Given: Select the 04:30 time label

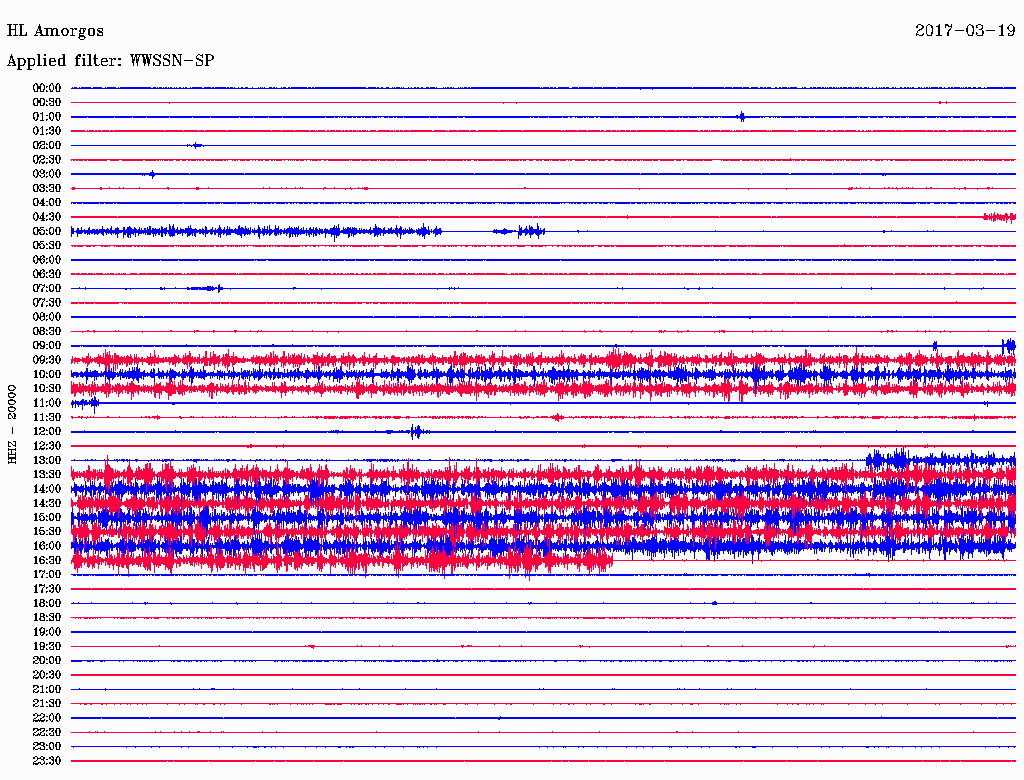Looking at the screenshot, I should pyautogui.click(x=47, y=217).
